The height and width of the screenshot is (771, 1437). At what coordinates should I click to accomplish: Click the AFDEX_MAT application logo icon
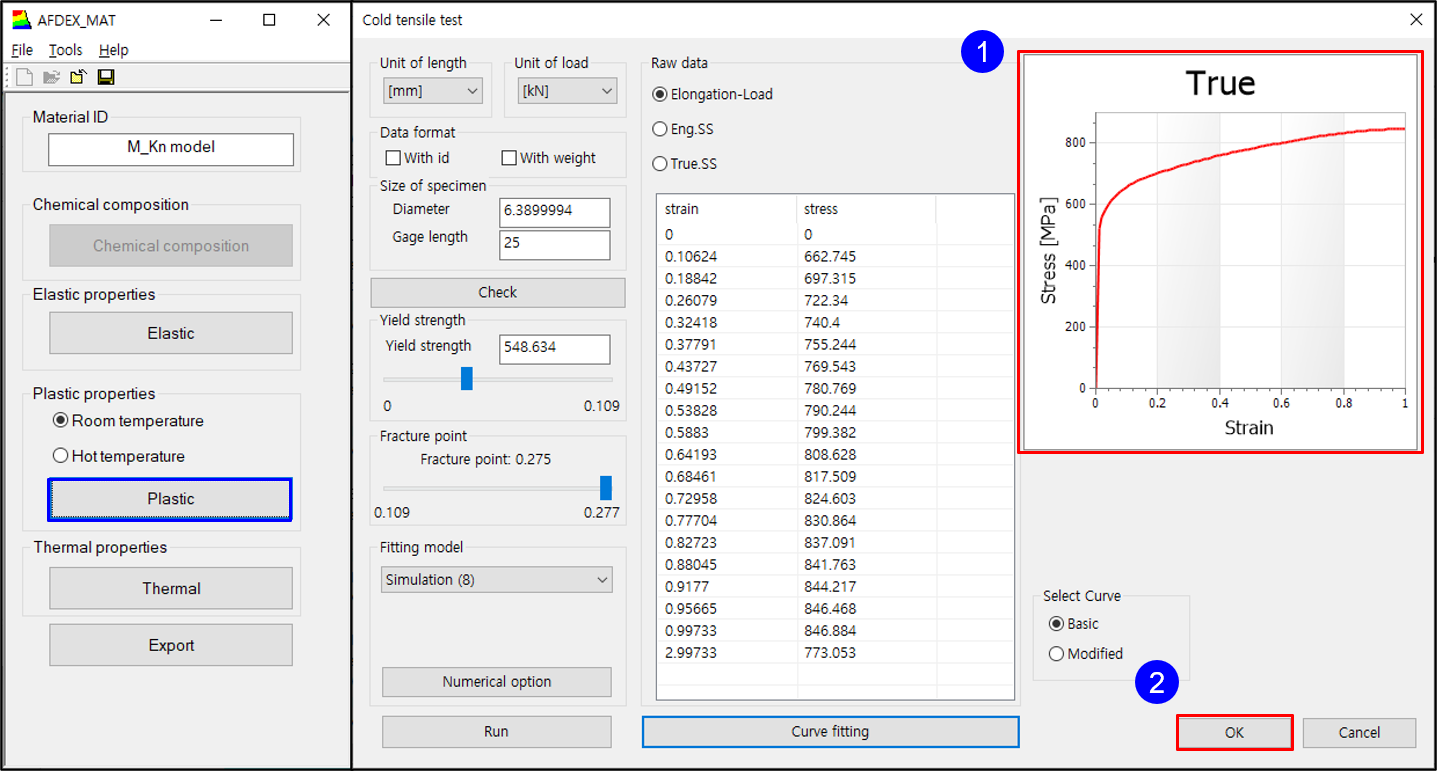point(21,20)
